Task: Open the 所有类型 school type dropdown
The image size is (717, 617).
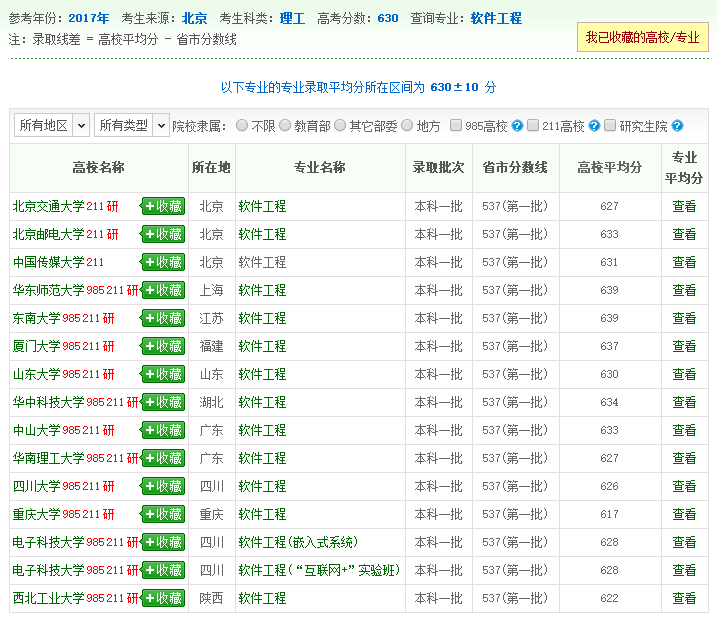Action: click(x=132, y=125)
